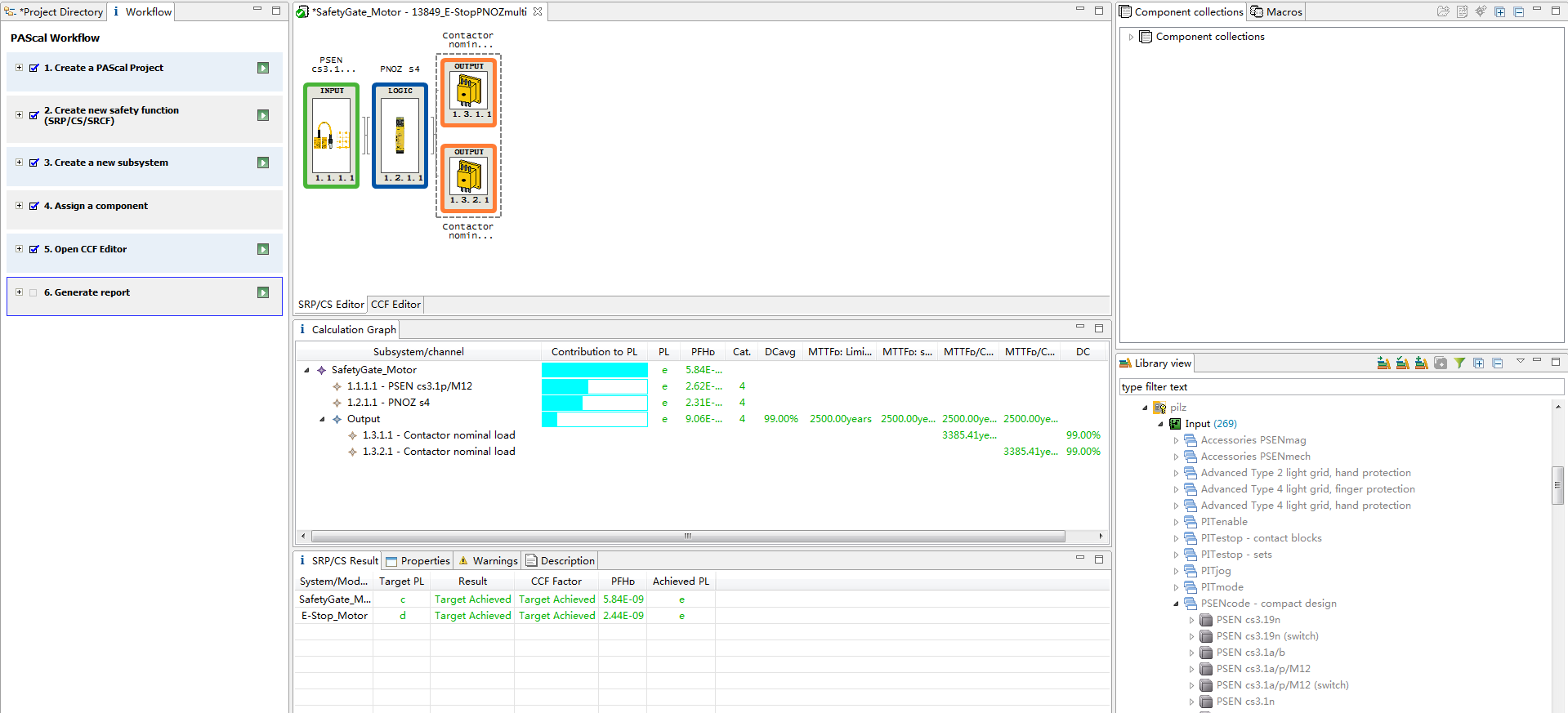Viewport: 1568px width, 713px height.
Task: Open the Description tab
Action: (560, 561)
